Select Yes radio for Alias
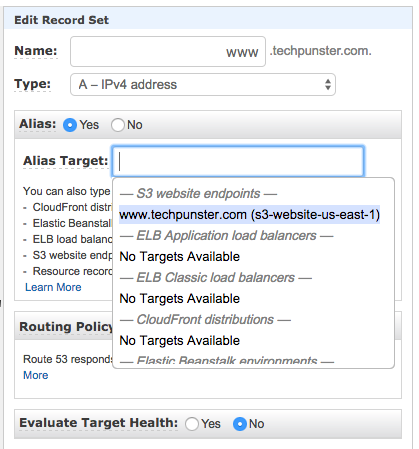The image size is (419, 449). (70, 125)
